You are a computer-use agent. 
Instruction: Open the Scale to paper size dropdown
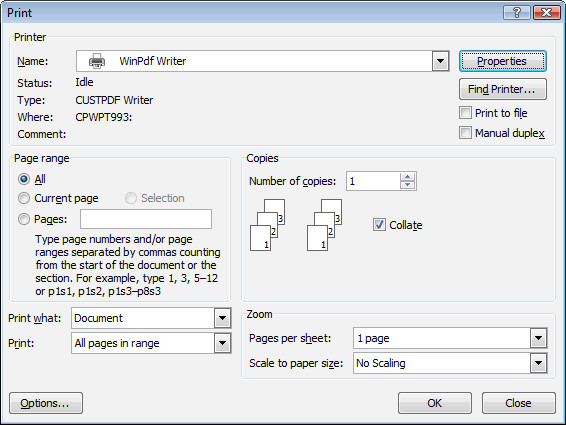point(539,363)
